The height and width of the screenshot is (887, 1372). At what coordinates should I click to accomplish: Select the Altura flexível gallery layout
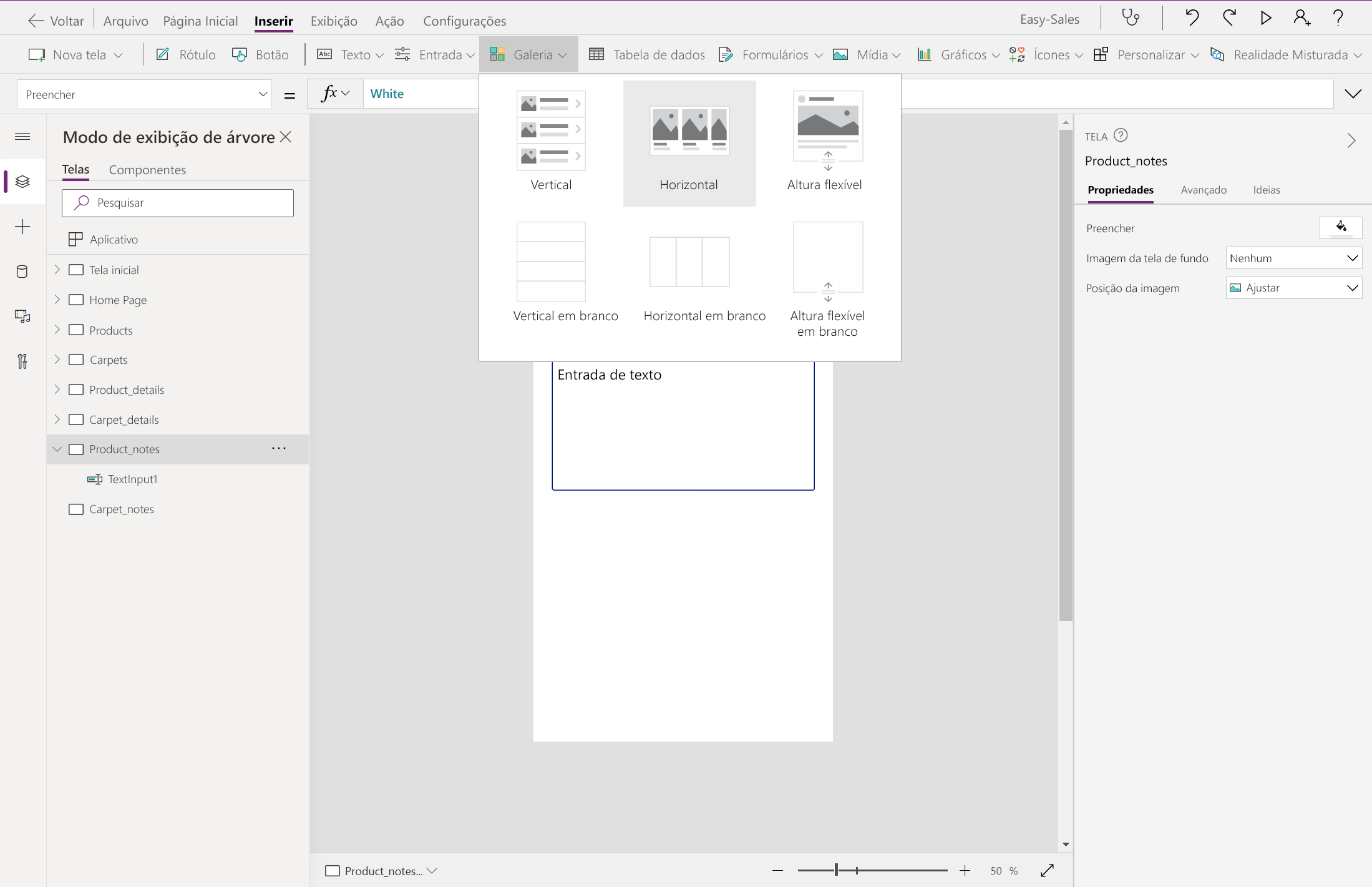click(x=825, y=142)
